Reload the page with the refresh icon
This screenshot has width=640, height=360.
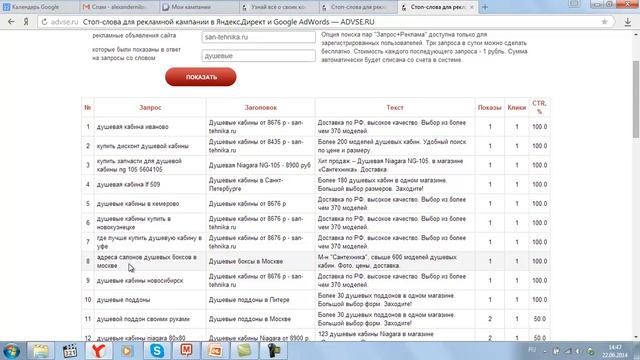click(x=44, y=22)
